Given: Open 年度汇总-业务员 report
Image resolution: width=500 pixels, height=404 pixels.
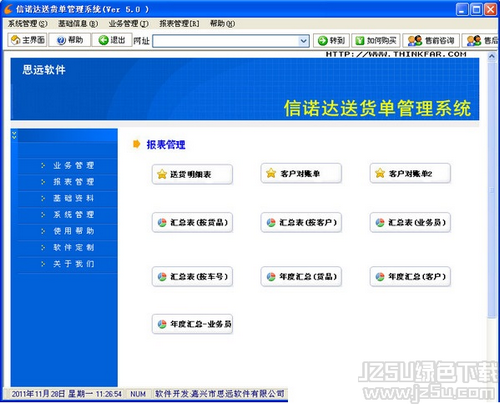Looking at the screenshot, I should pyautogui.click(x=192, y=324).
